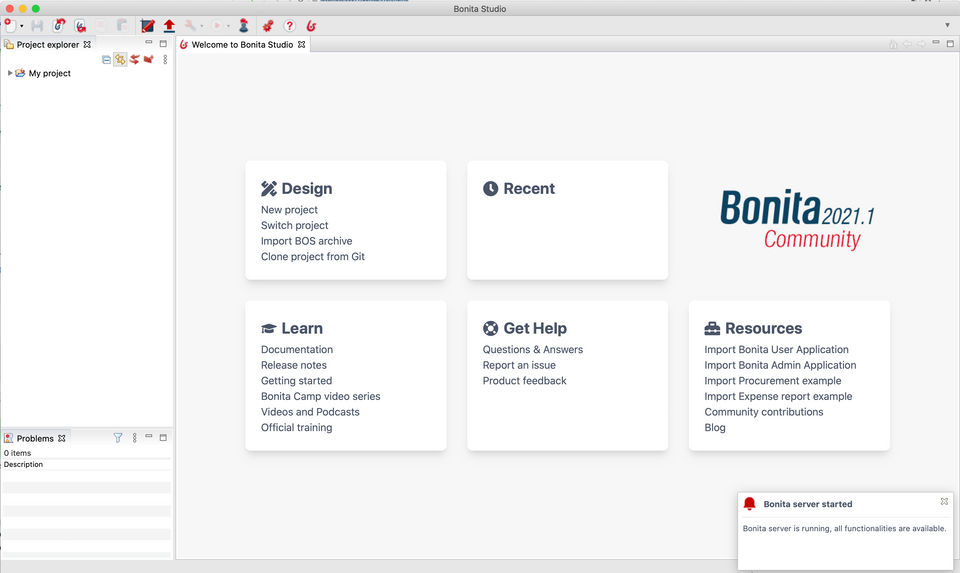Close the Problems tab
The image size is (960, 573).
point(61,438)
